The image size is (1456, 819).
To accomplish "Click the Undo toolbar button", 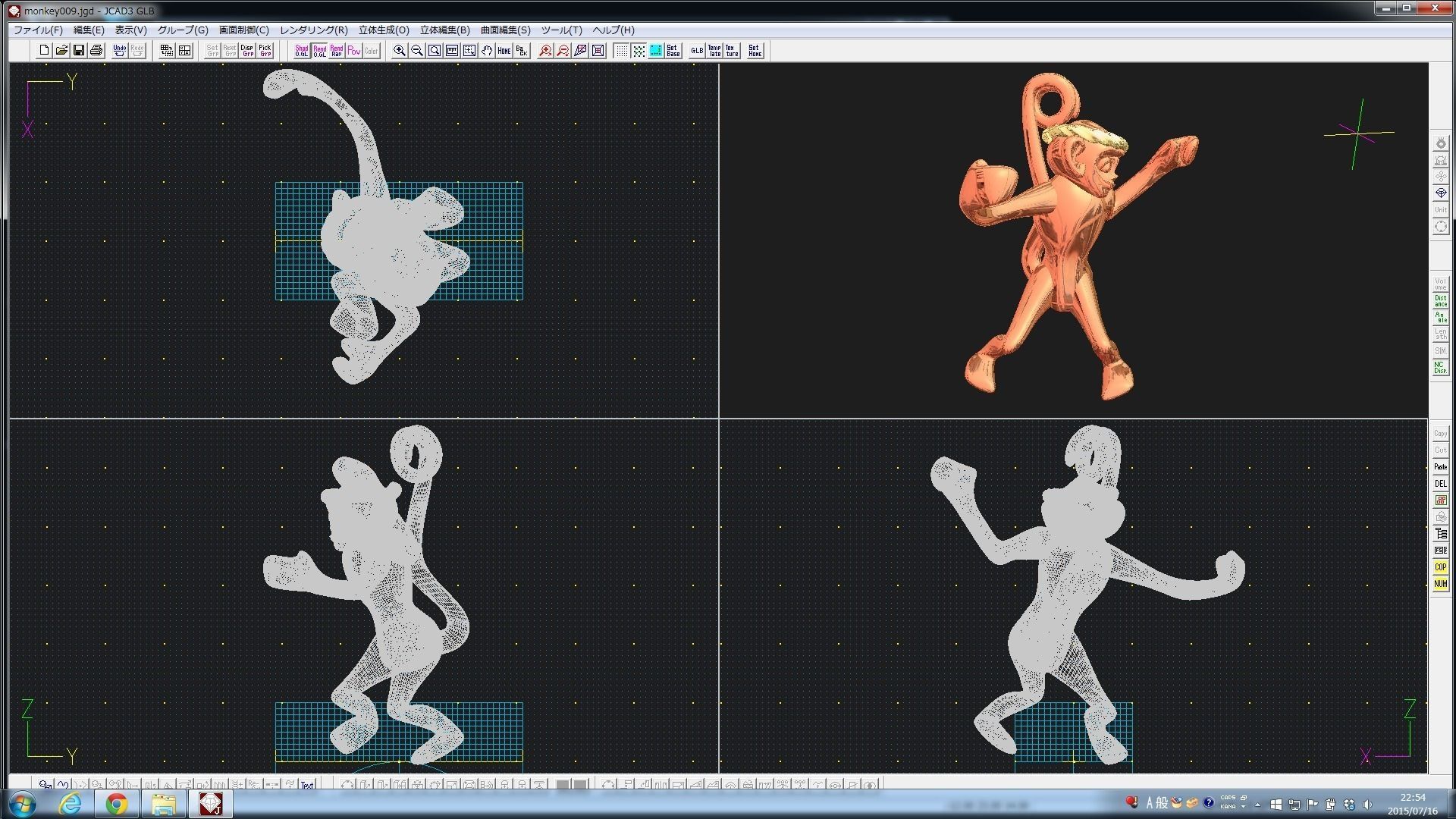I will 119,51.
